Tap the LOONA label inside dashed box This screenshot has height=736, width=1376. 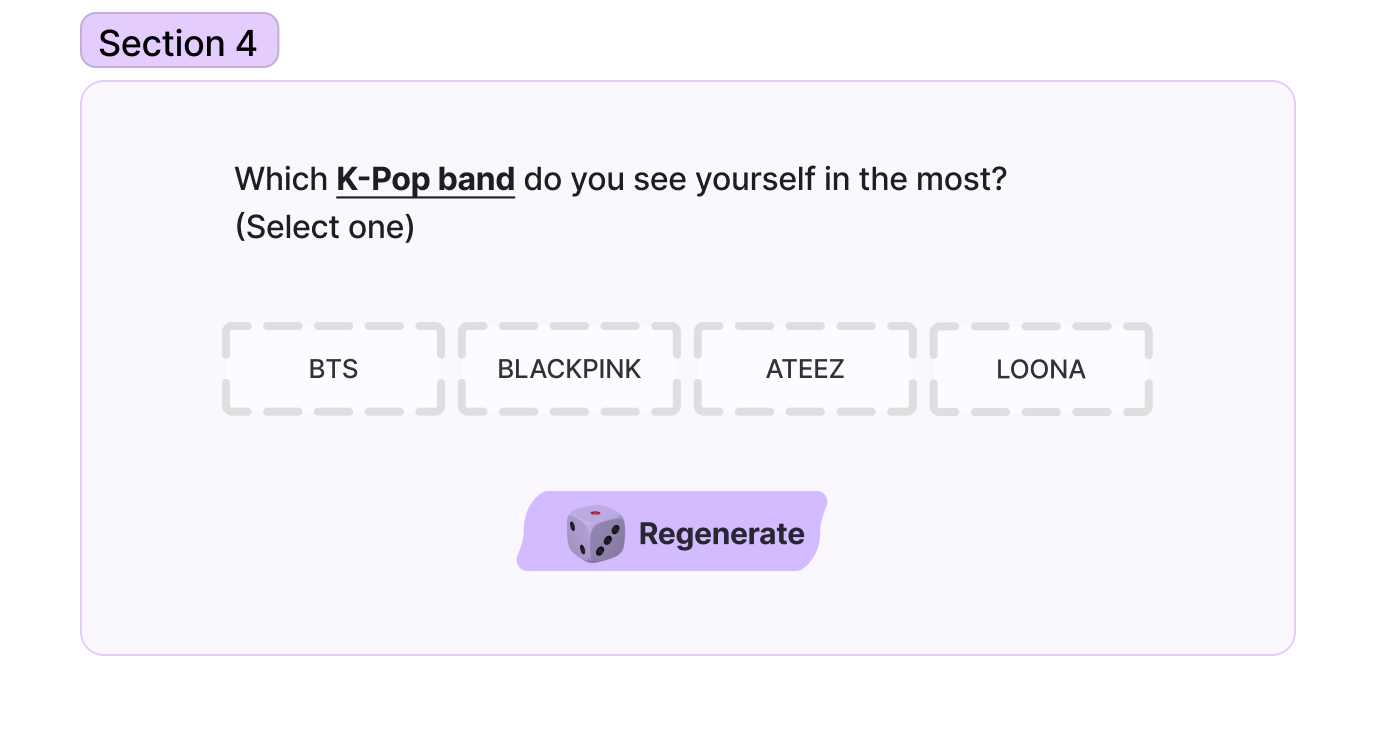click(x=1041, y=369)
